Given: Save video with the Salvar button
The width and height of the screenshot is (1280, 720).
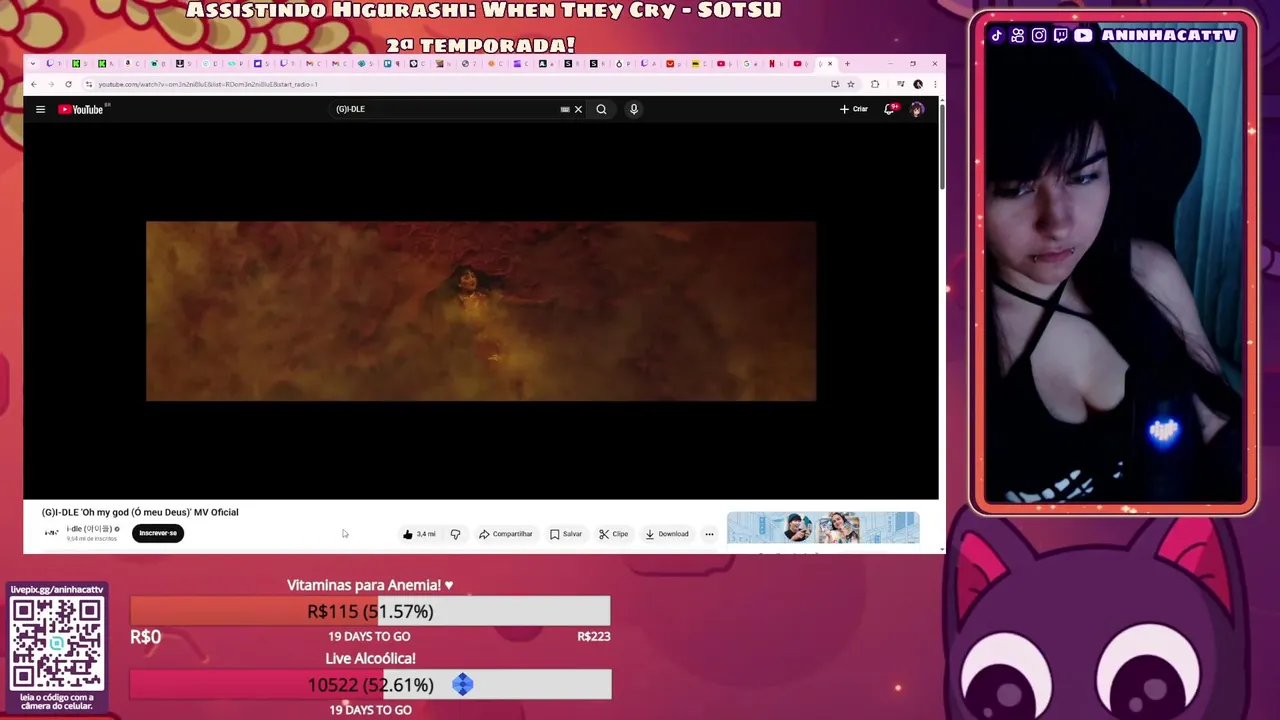Looking at the screenshot, I should [x=566, y=534].
